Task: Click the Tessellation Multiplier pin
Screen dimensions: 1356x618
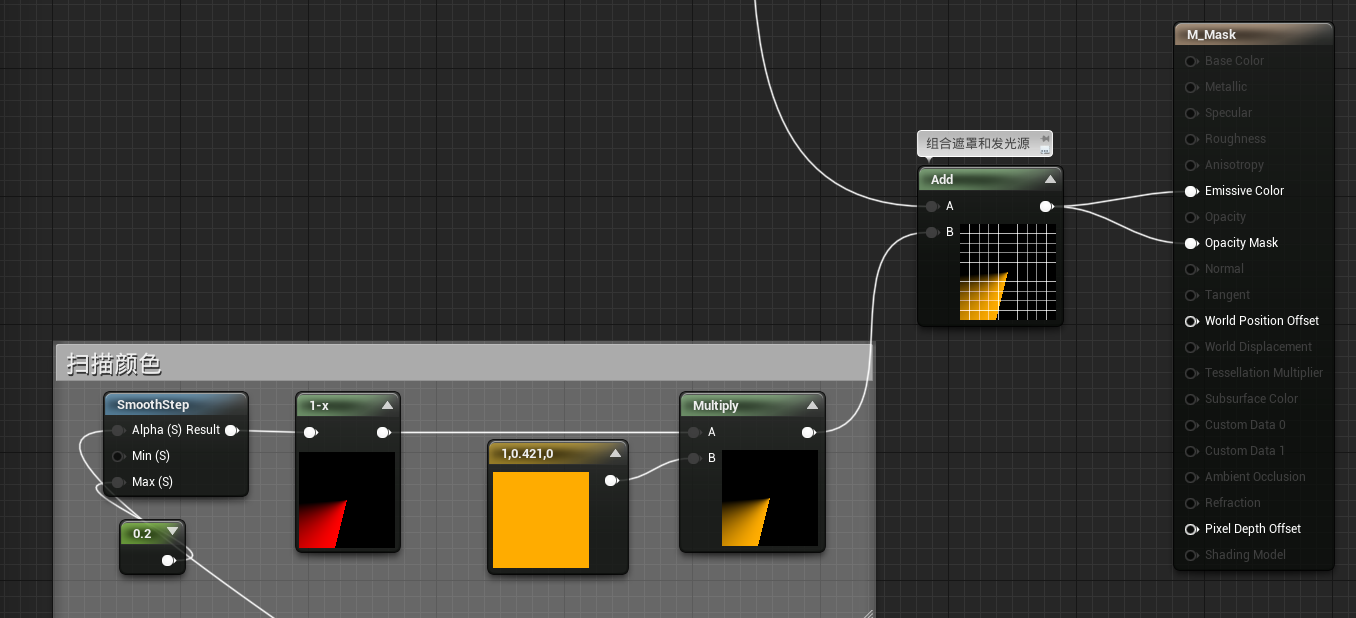Action: [1191, 373]
